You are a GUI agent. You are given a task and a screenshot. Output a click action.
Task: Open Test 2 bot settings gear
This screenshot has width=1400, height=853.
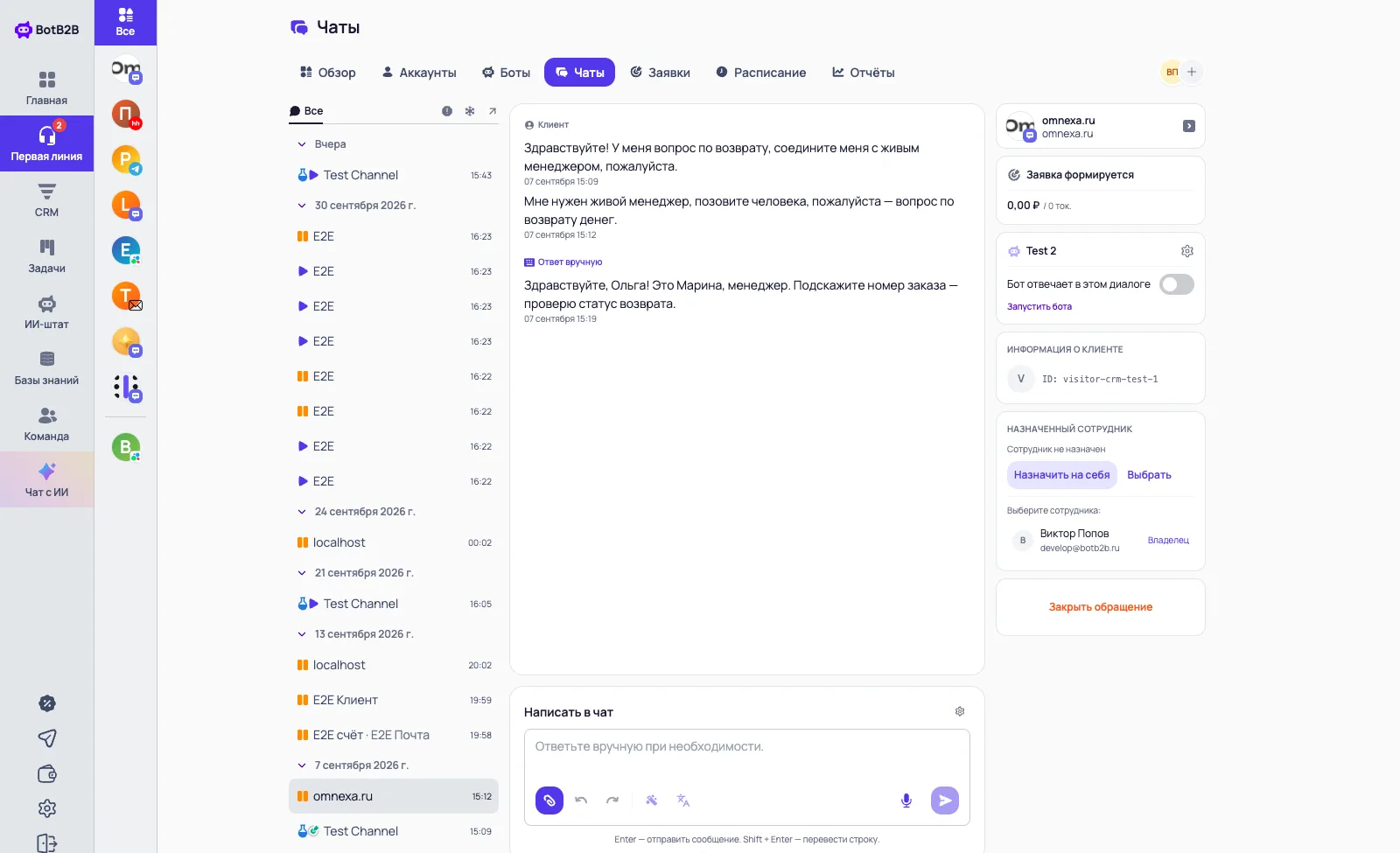[1187, 251]
